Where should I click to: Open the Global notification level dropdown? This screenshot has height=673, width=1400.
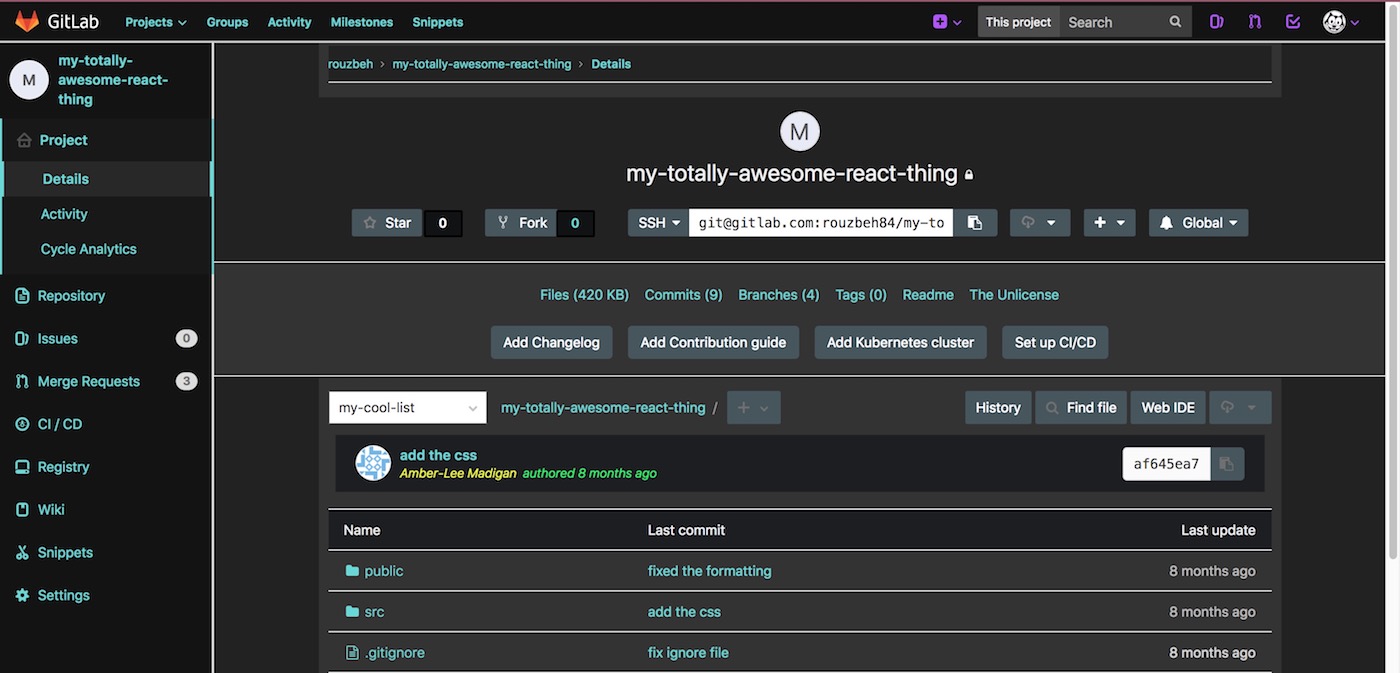(x=1198, y=222)
